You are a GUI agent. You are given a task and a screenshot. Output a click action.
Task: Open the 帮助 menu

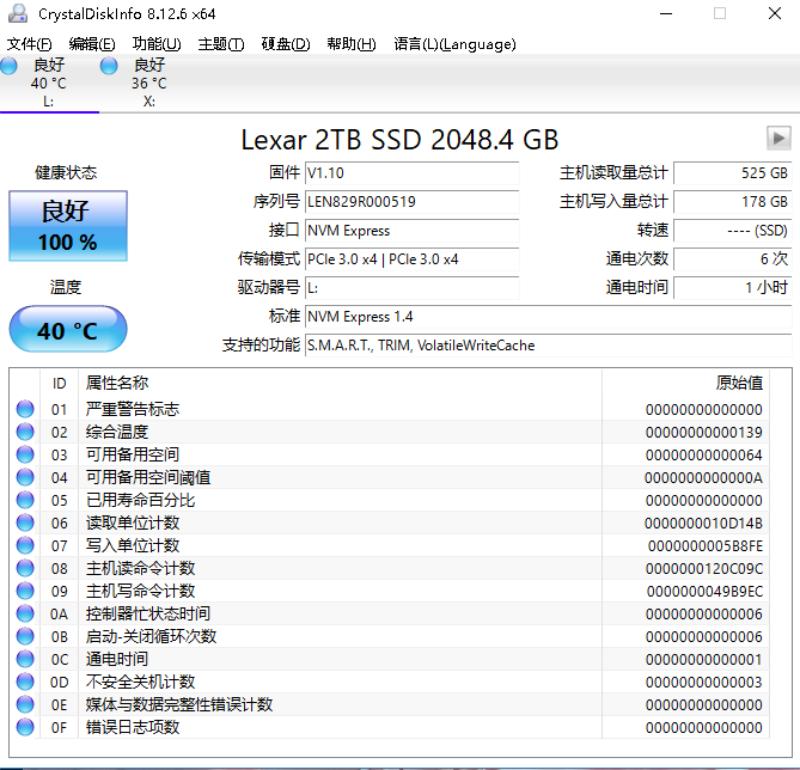(350, 44)
